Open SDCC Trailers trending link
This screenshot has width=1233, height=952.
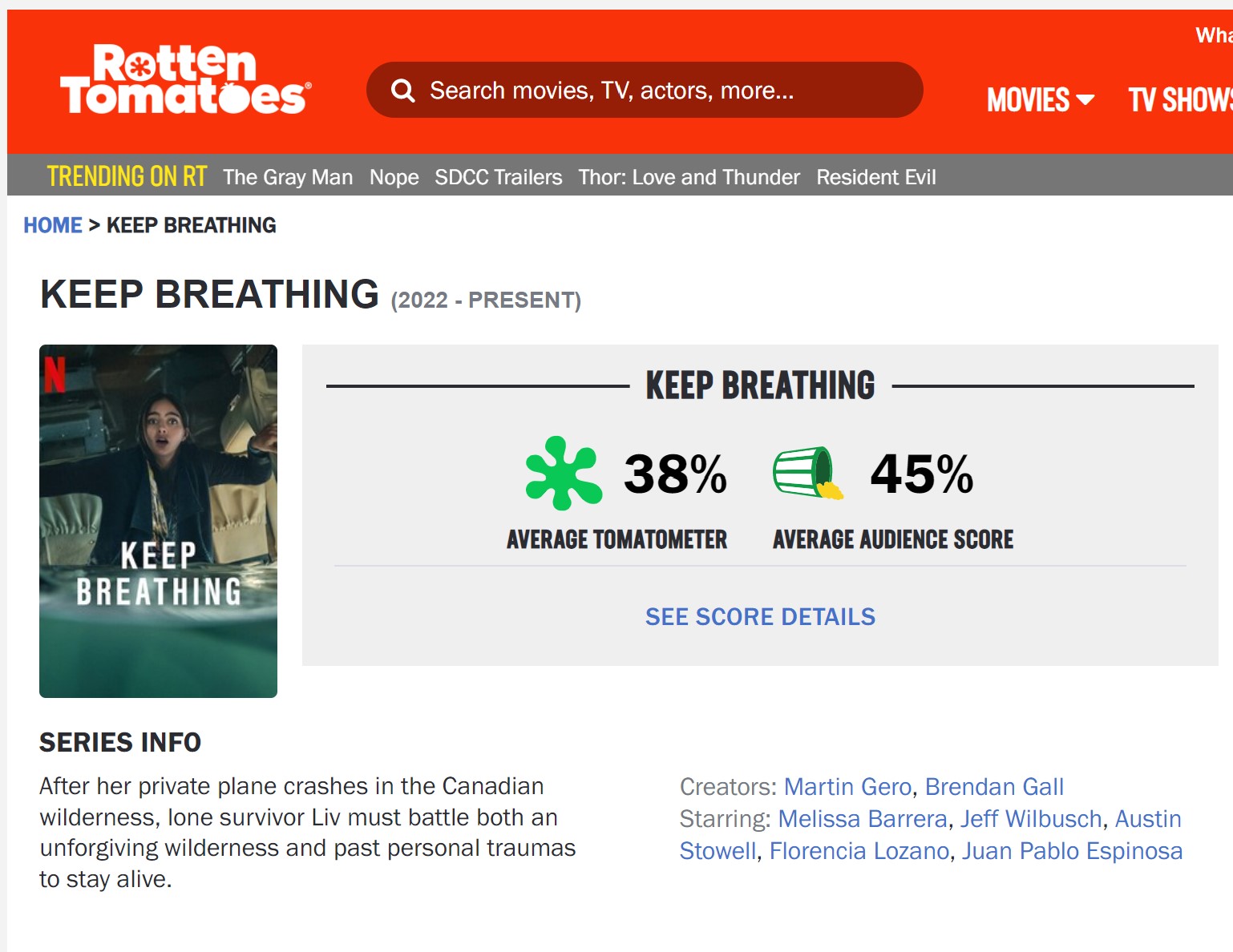tap(498, 177)
